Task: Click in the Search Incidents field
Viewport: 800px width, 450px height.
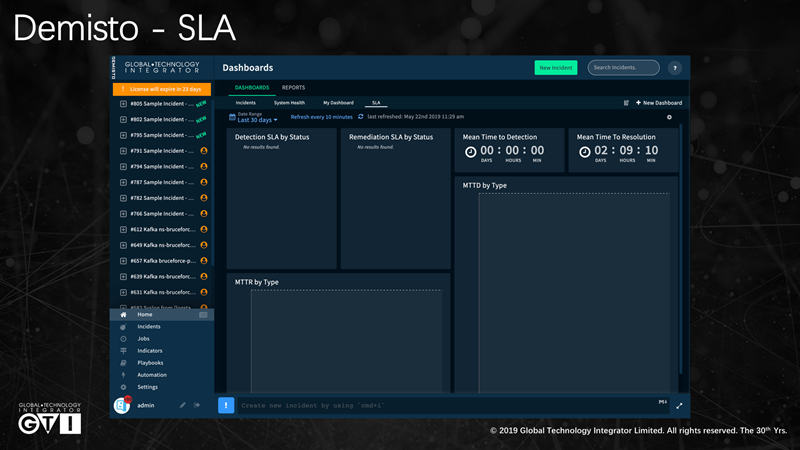Action: tap(623, 67)
